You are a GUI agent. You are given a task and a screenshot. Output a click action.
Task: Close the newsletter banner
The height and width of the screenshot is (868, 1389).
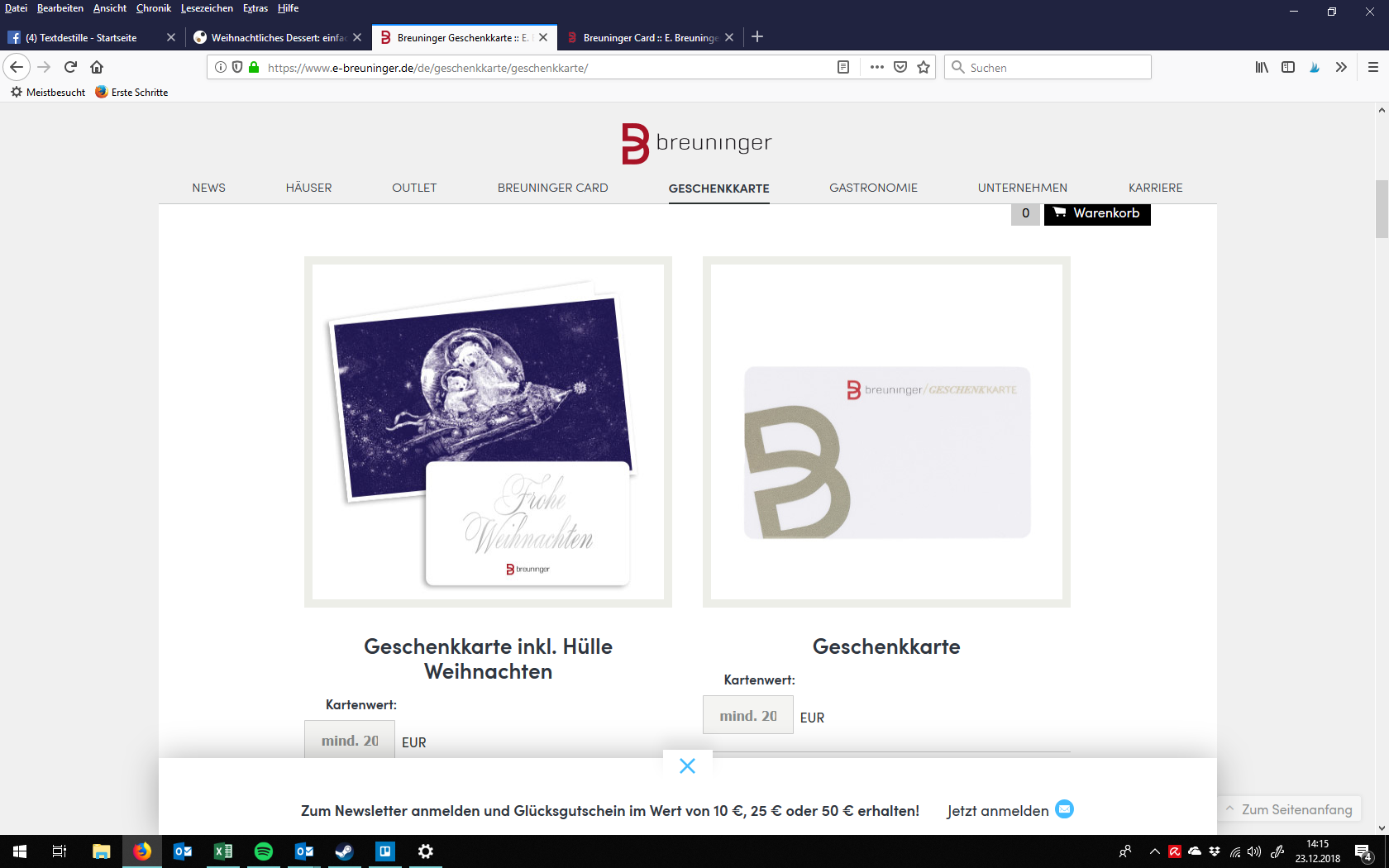[x=687, y=766]
